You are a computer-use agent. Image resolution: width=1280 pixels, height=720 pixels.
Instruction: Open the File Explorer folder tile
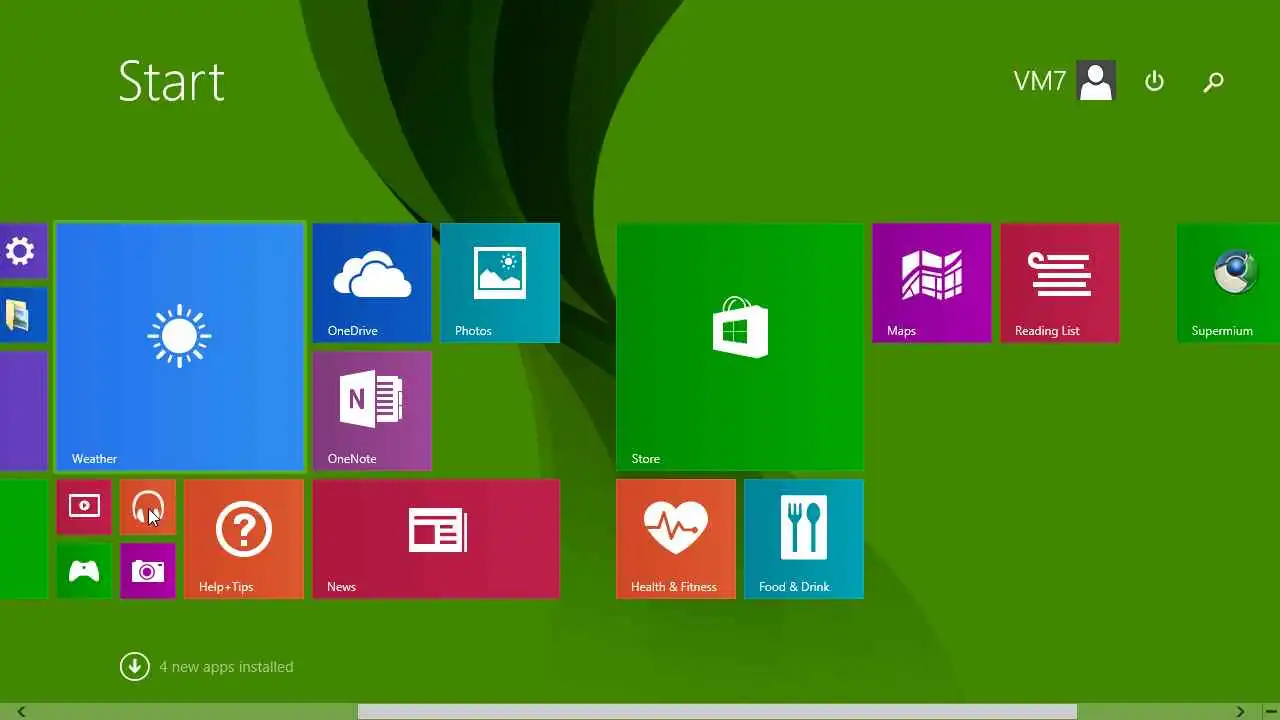(x=23, y=315)
